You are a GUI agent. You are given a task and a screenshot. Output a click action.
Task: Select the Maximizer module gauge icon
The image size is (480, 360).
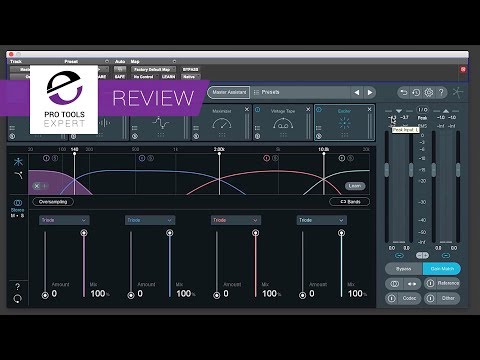click(222, 124)
